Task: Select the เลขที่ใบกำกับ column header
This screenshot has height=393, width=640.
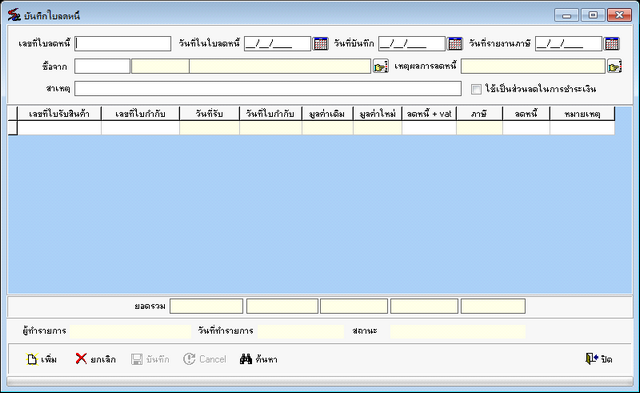Action: (x=140, y=114)
